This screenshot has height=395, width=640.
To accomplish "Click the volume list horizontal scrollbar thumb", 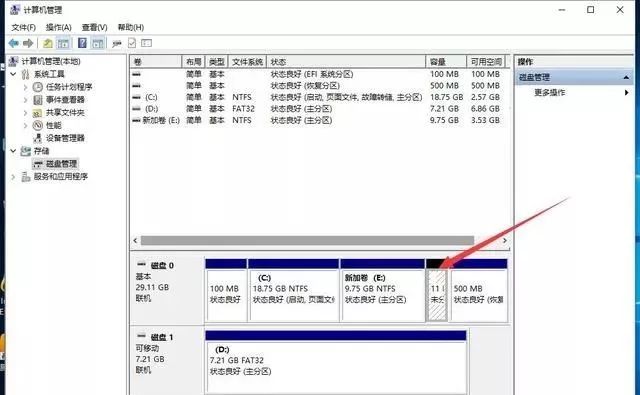I will [307, 240].
